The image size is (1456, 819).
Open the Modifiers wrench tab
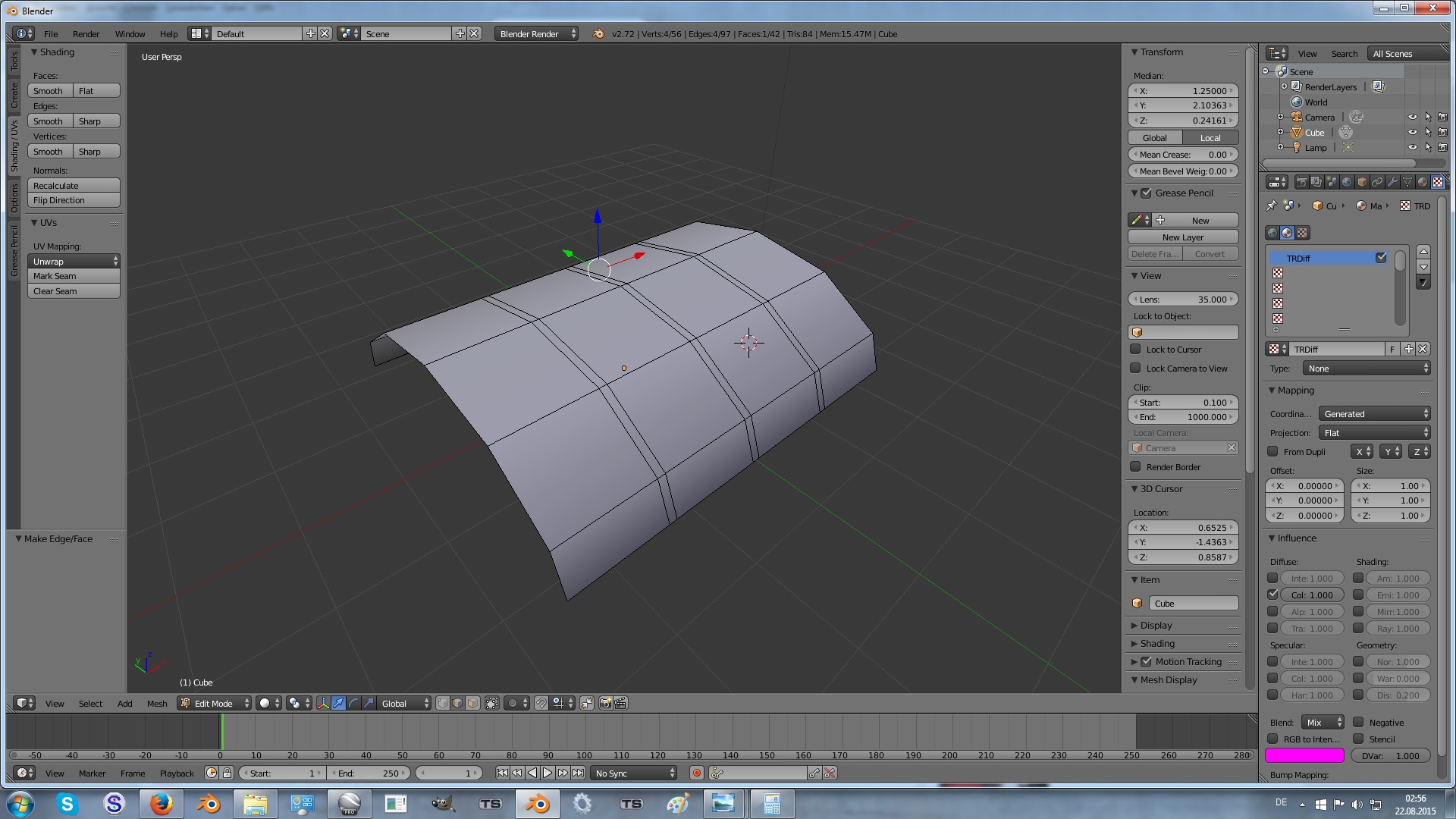[1392, 182]
